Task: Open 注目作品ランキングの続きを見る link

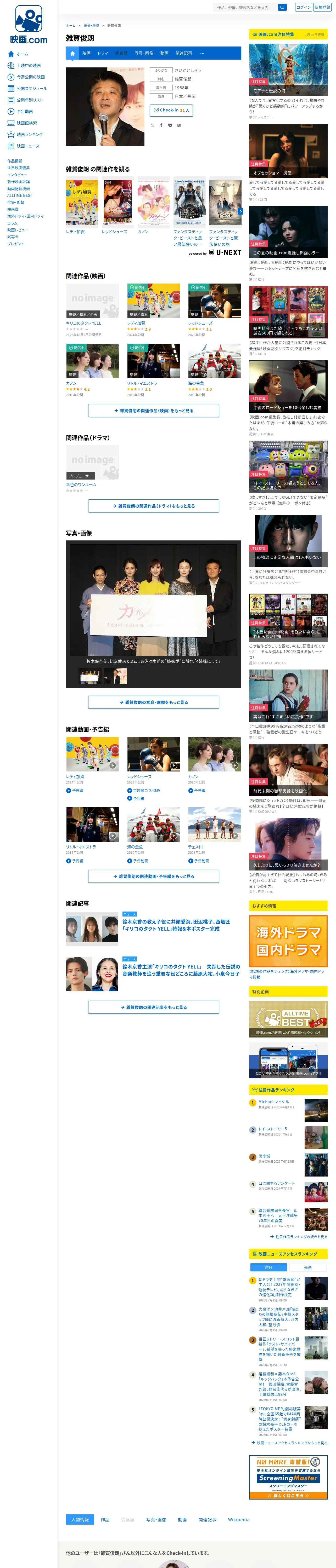Action: 299,1236
